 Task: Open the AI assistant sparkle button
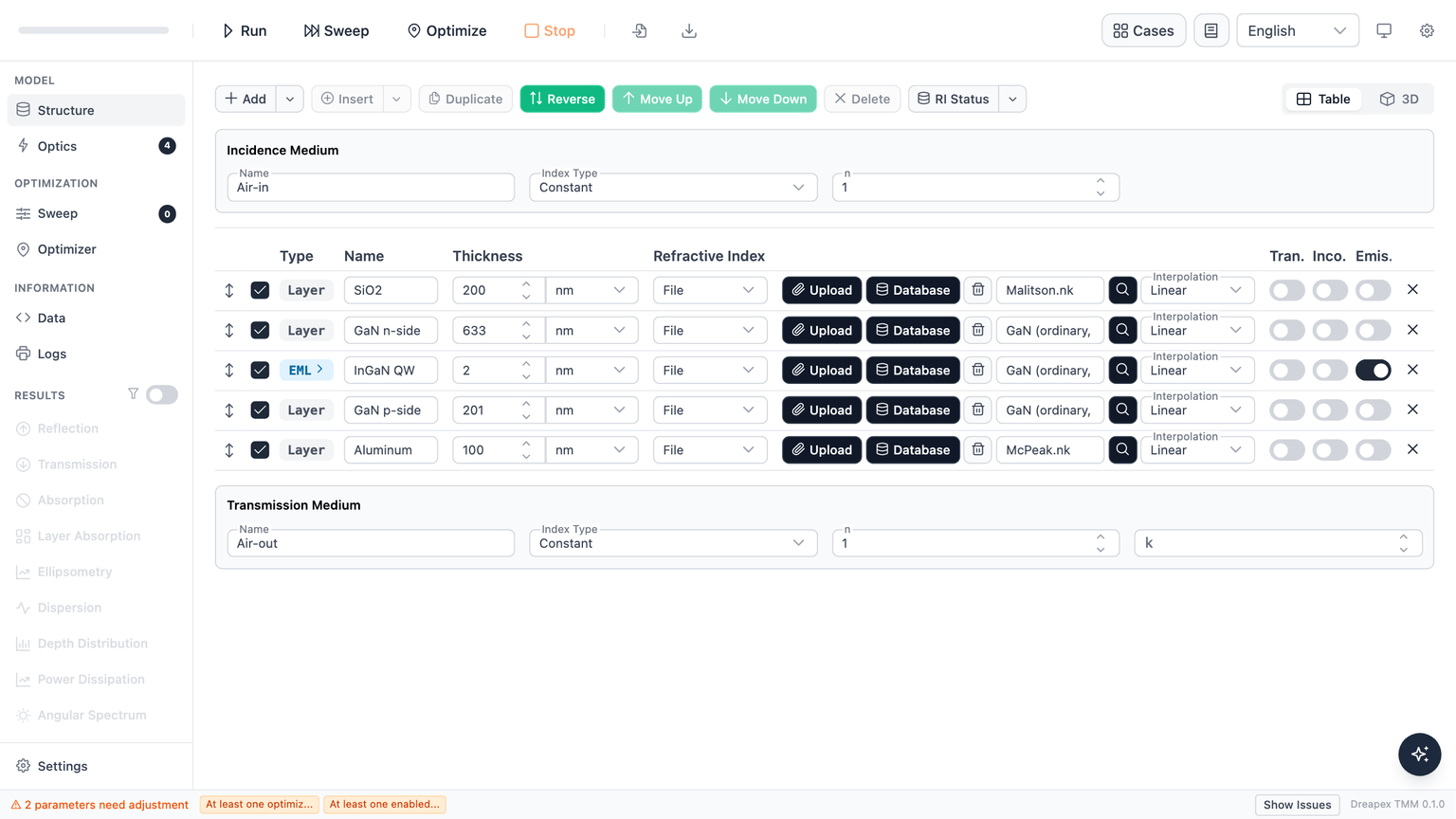[1419, 755]
